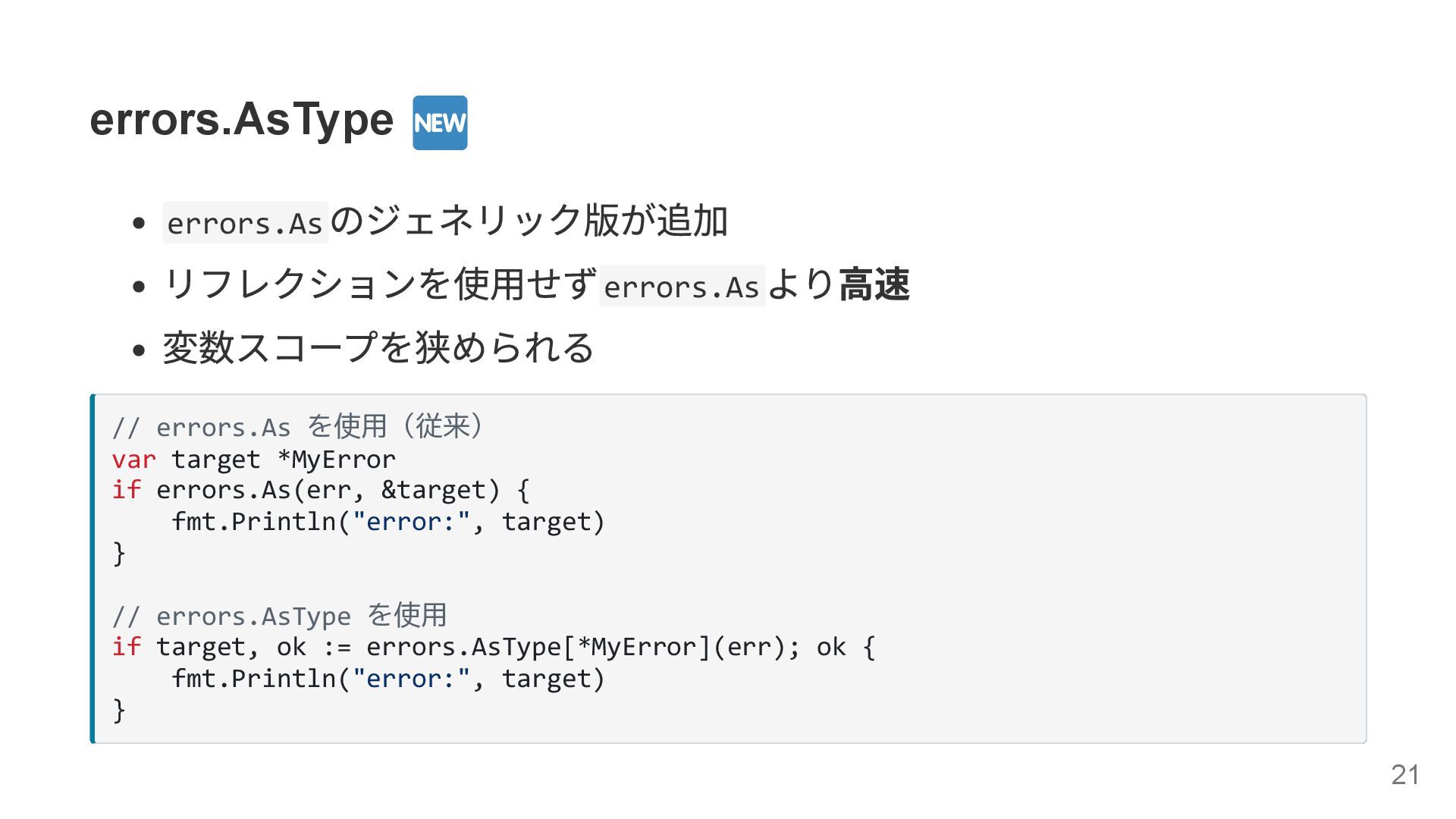Viewport: 1456px width, 819px height.
Task: Click the bullet dot of first list item
Action: [138, 224]
